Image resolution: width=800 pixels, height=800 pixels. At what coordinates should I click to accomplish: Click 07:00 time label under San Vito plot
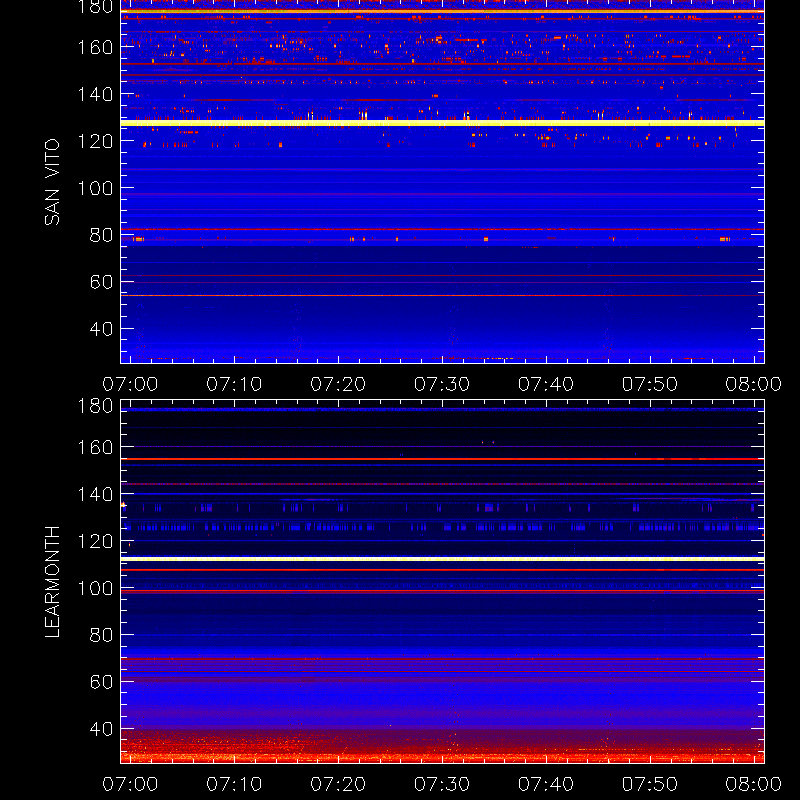click(x=130, y=384)
